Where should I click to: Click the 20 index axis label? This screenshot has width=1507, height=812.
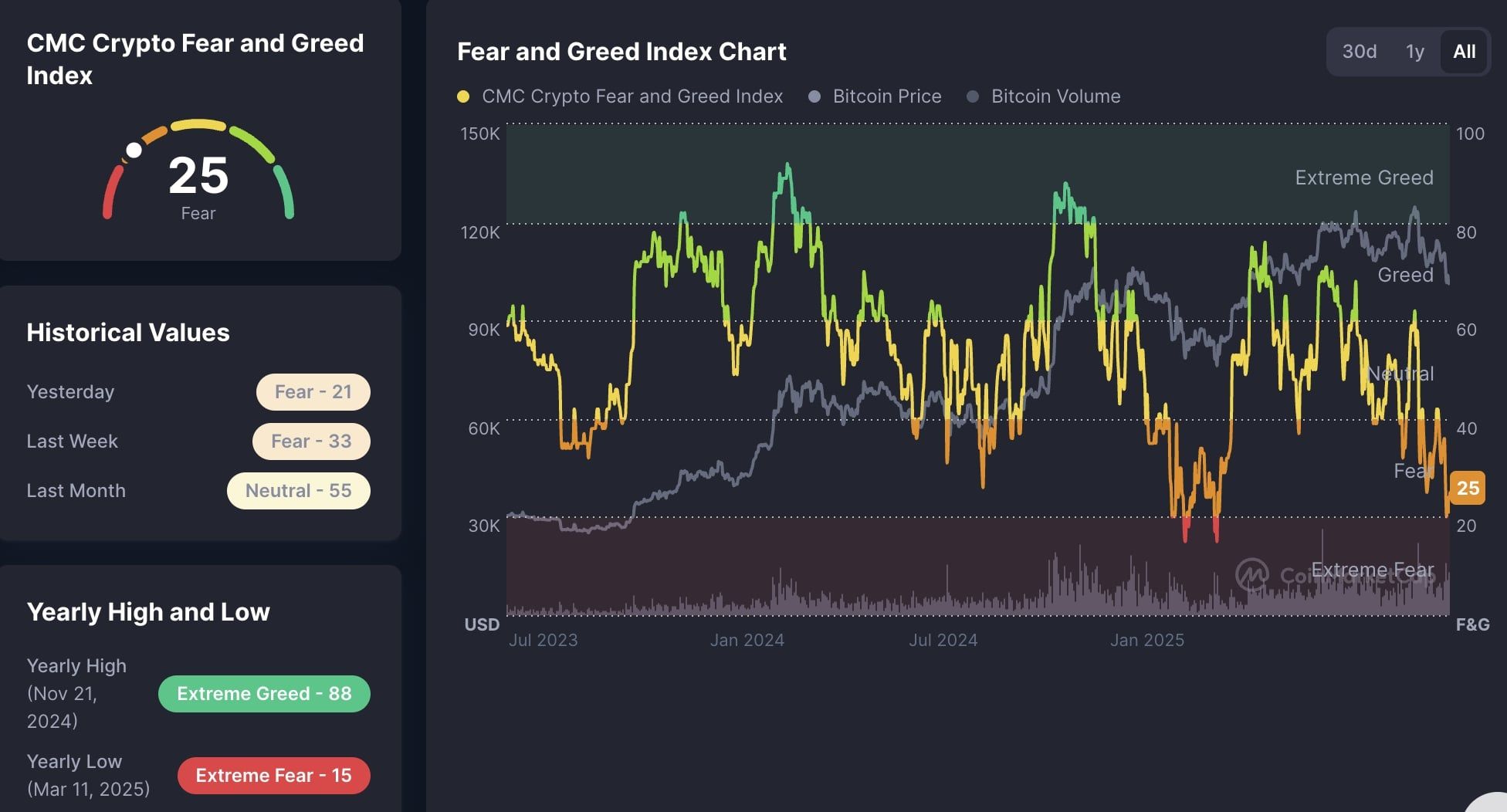[x=1466, y=526]
